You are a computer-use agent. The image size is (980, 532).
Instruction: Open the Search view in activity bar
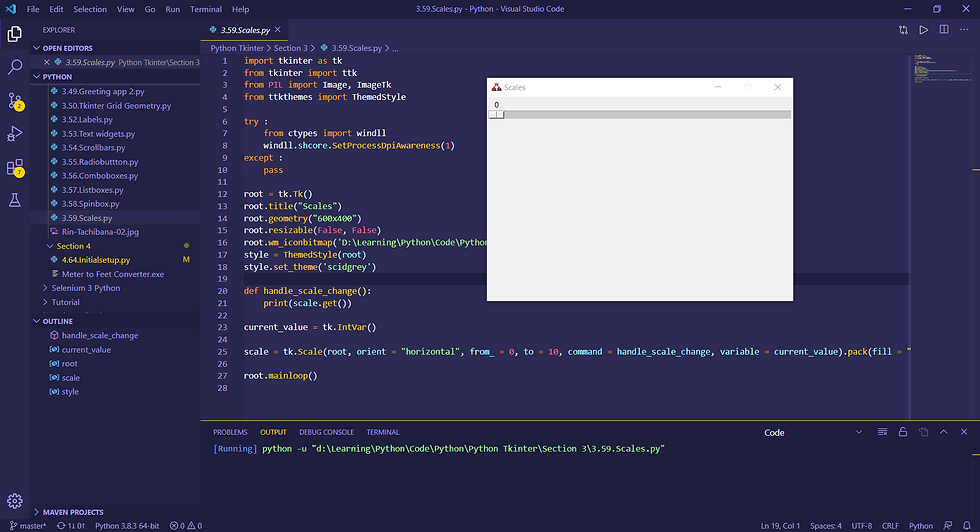[14, 66]
